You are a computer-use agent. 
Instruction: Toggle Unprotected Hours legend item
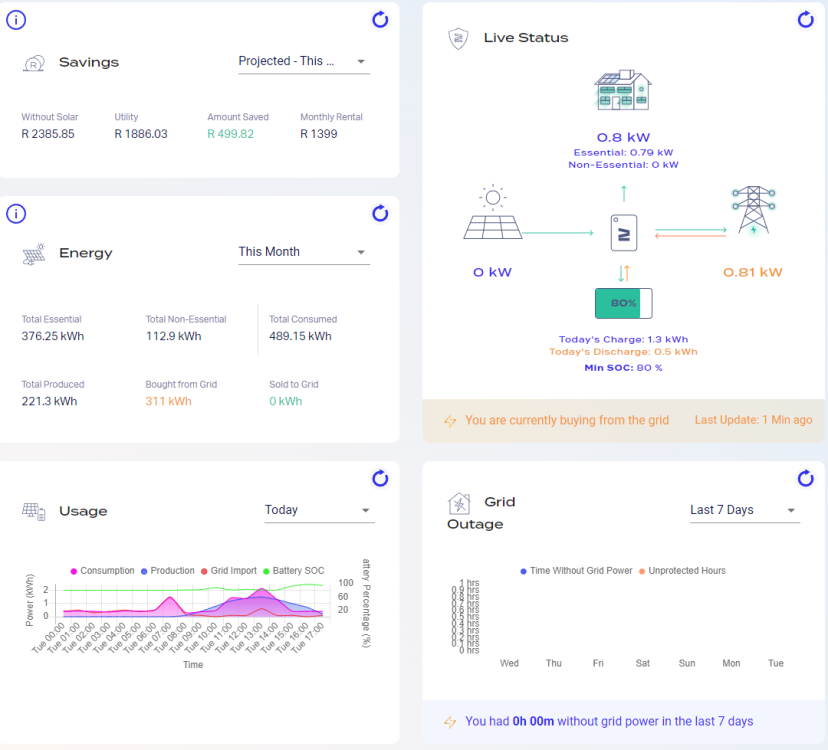pyautogui.click(x=682, y=571)
